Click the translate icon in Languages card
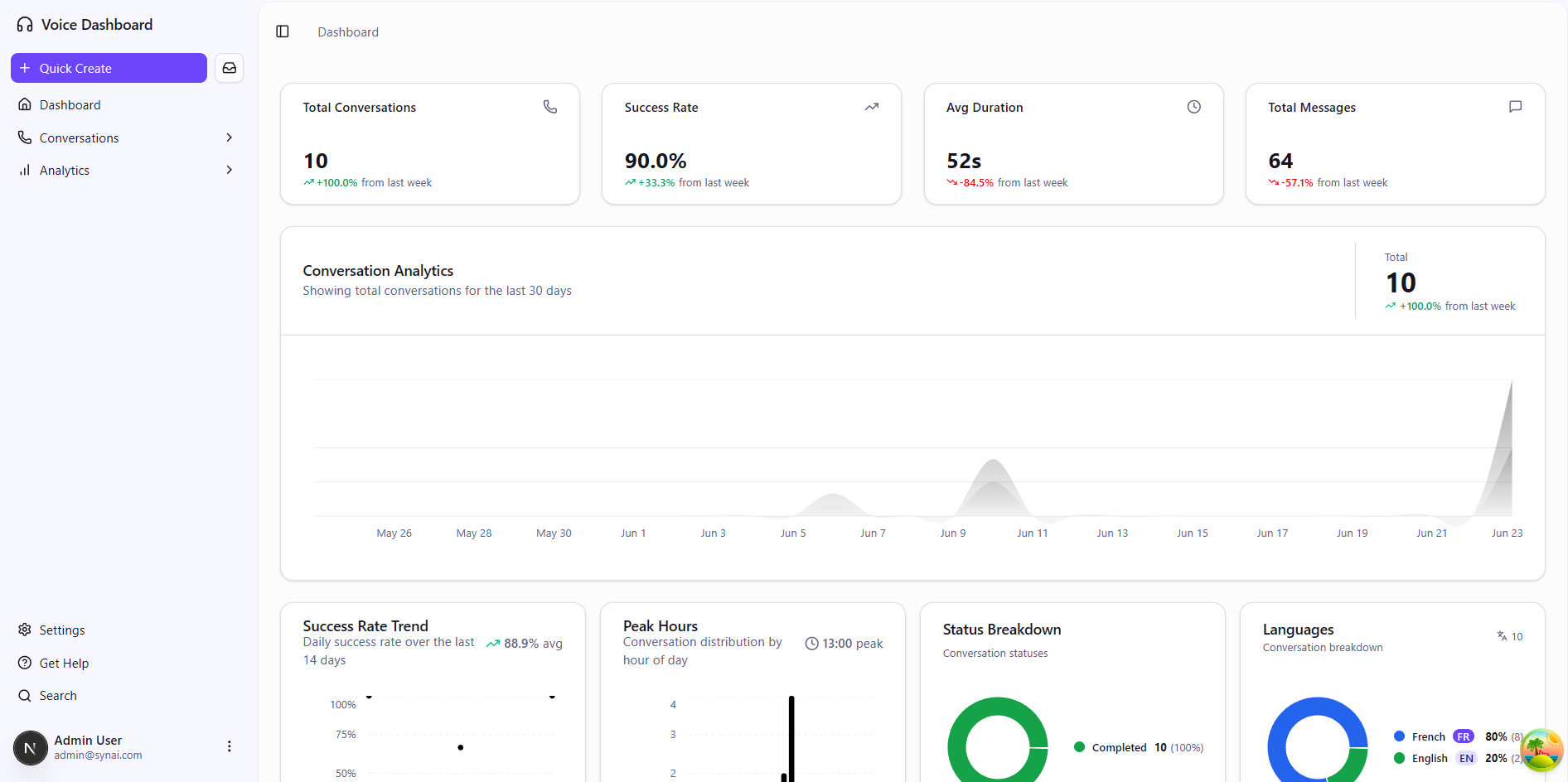 click(1502, 636)
